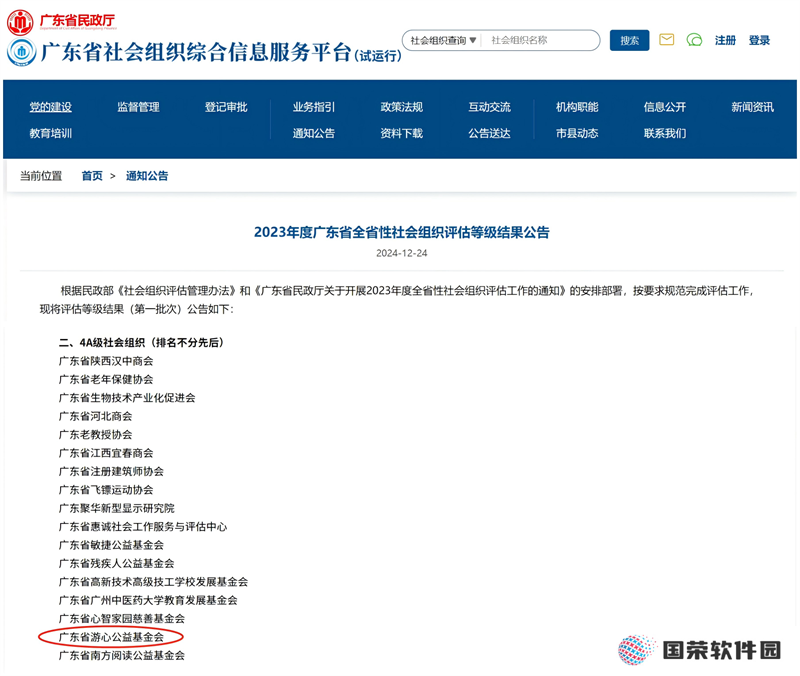Open the 互动交流 menu item

point(489,107)
